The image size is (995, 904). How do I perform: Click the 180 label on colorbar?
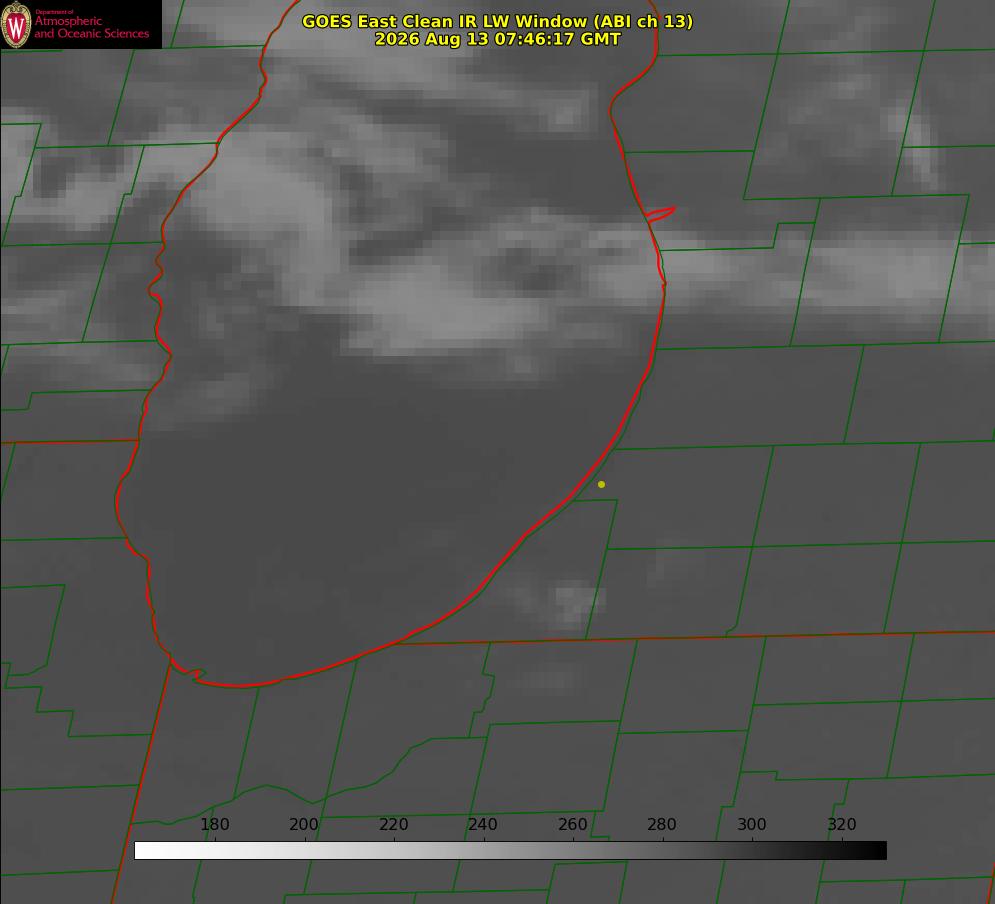[214, 824]
